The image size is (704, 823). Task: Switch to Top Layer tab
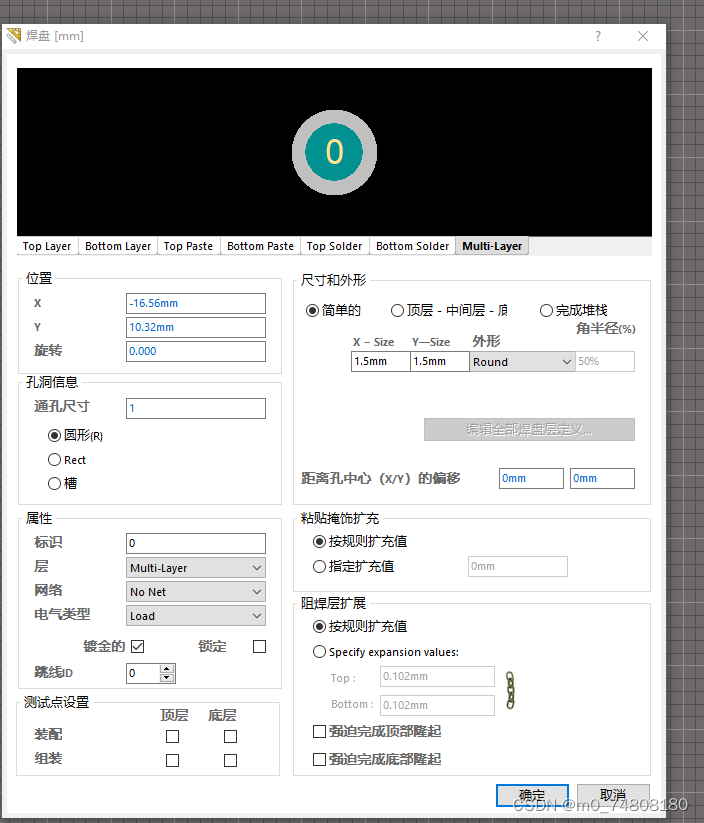(x=47, y=246)
